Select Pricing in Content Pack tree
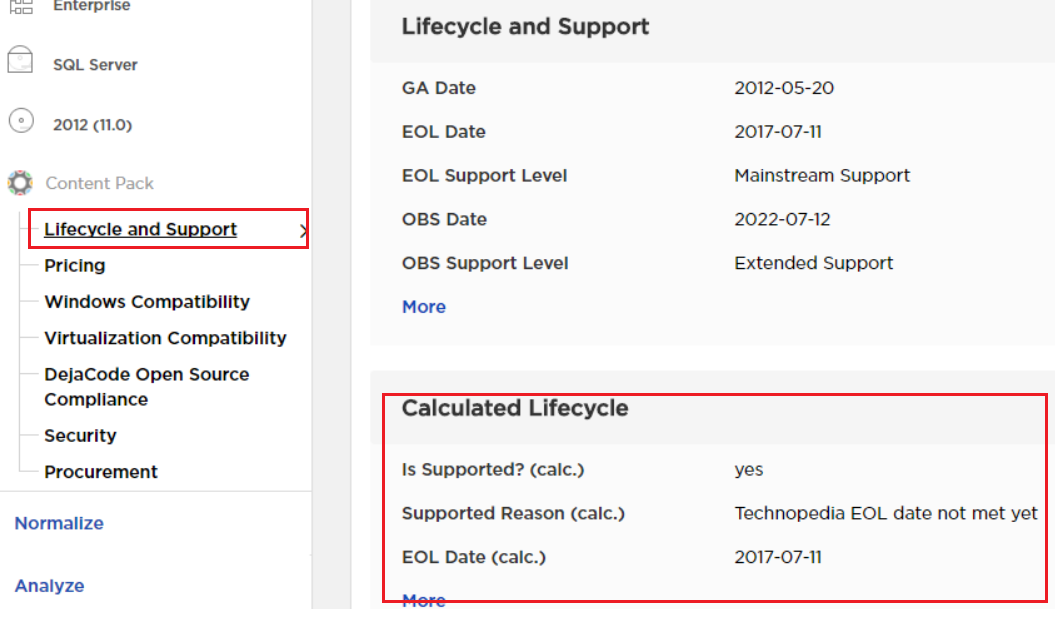 coord(75,266)
